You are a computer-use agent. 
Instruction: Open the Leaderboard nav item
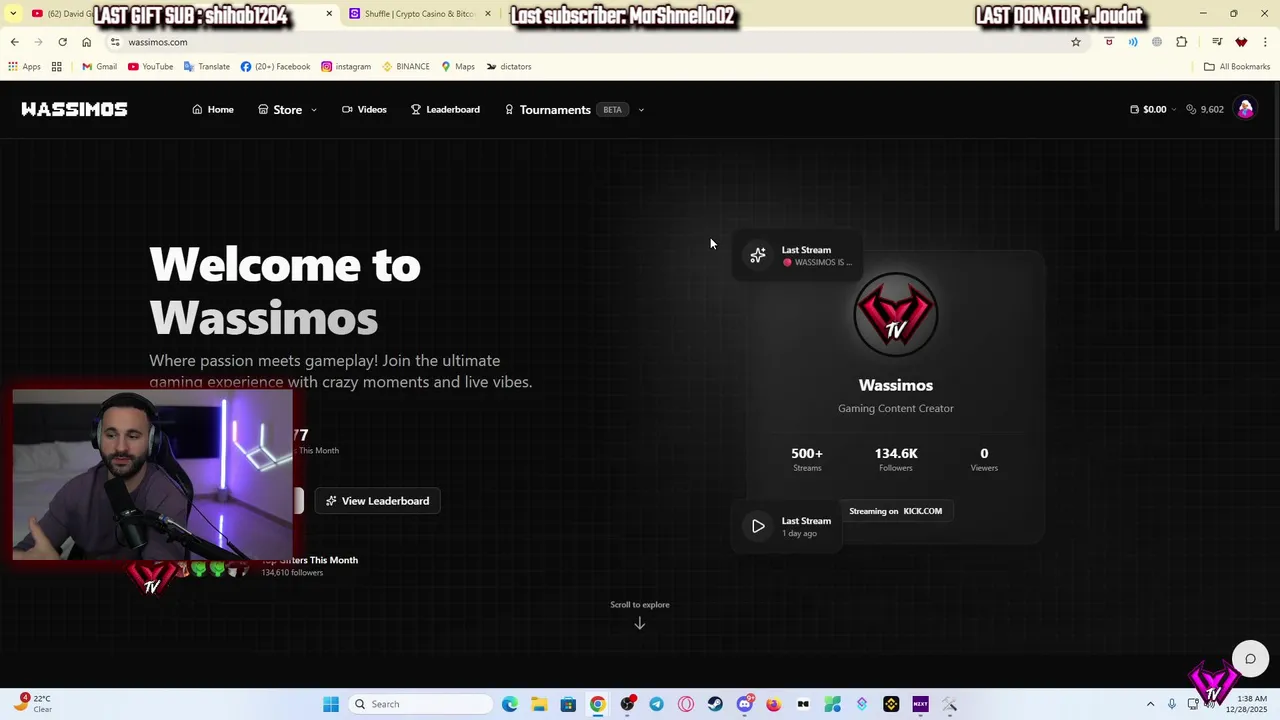click(x=445, y=109)
